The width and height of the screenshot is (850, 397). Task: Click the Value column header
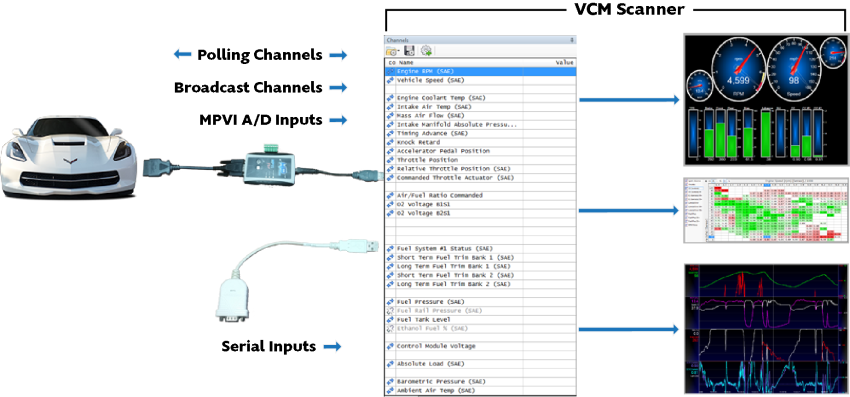[x=564, y=63]
